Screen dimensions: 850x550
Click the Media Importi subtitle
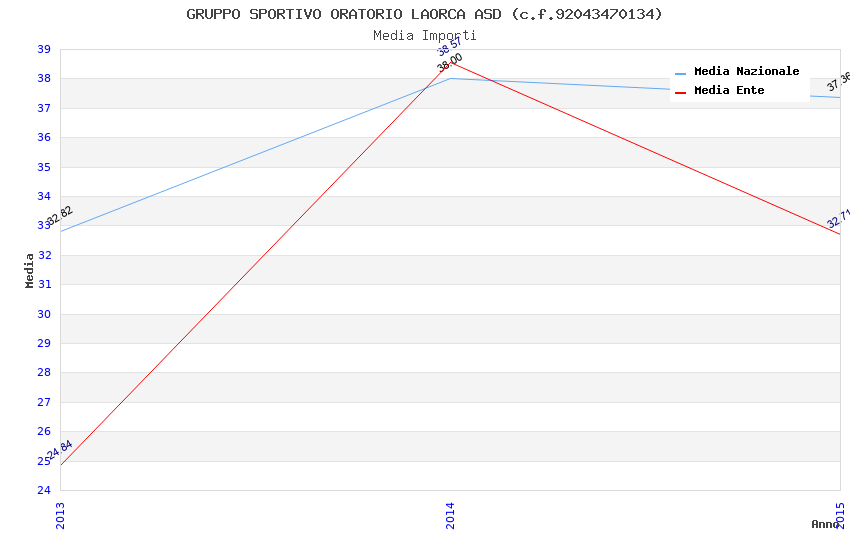click(424, 36)
